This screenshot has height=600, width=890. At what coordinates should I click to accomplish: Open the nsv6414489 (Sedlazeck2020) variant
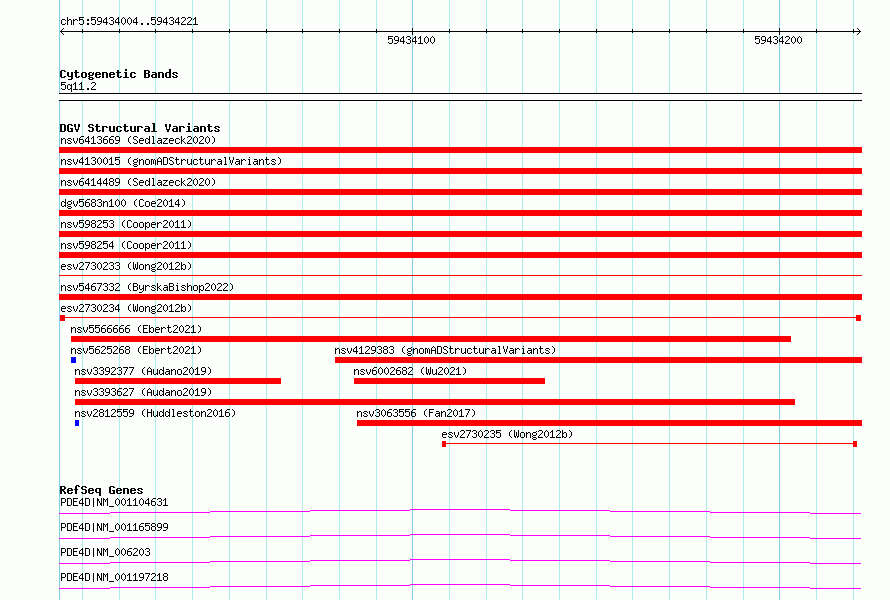click(138, 182)
